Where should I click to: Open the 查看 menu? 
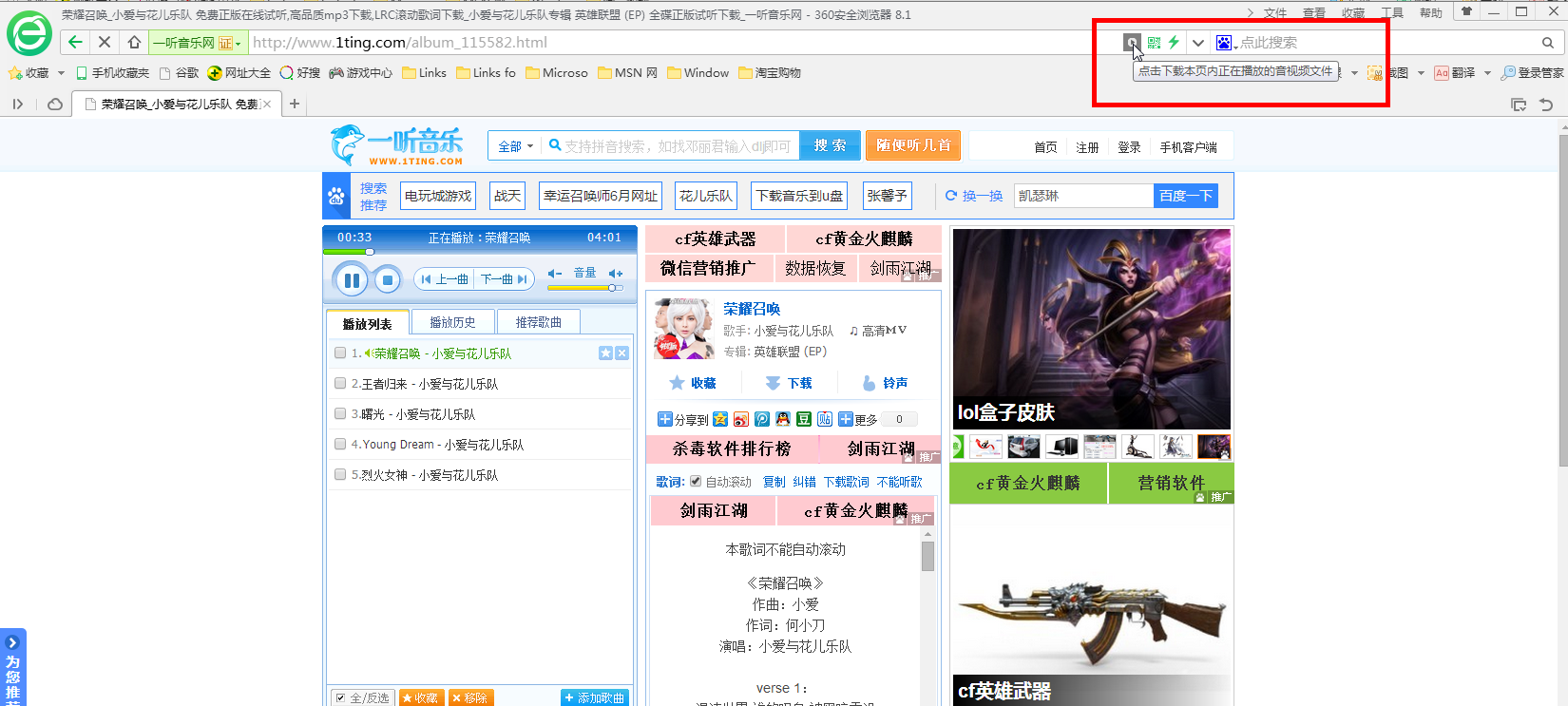pos(1314,12)
